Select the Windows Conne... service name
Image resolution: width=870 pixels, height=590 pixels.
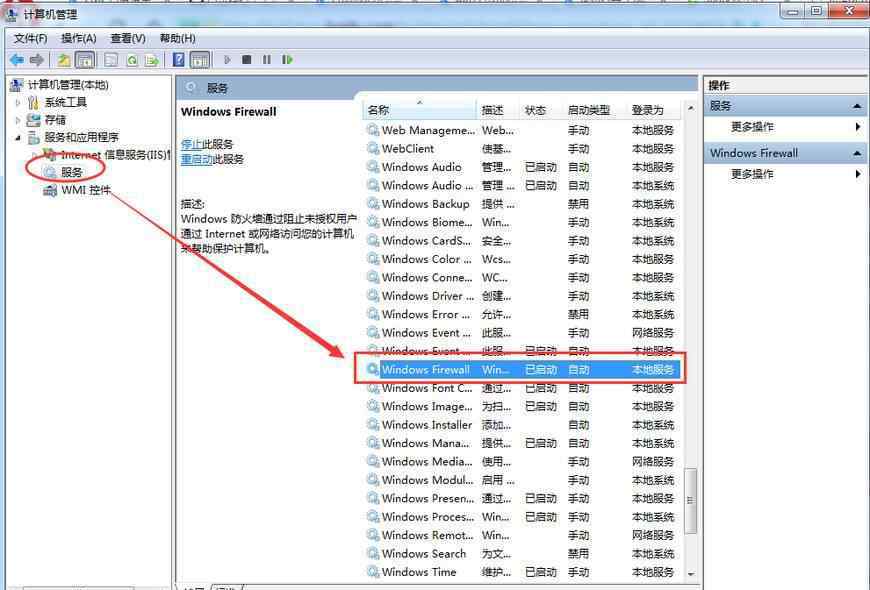coord(427,278)
